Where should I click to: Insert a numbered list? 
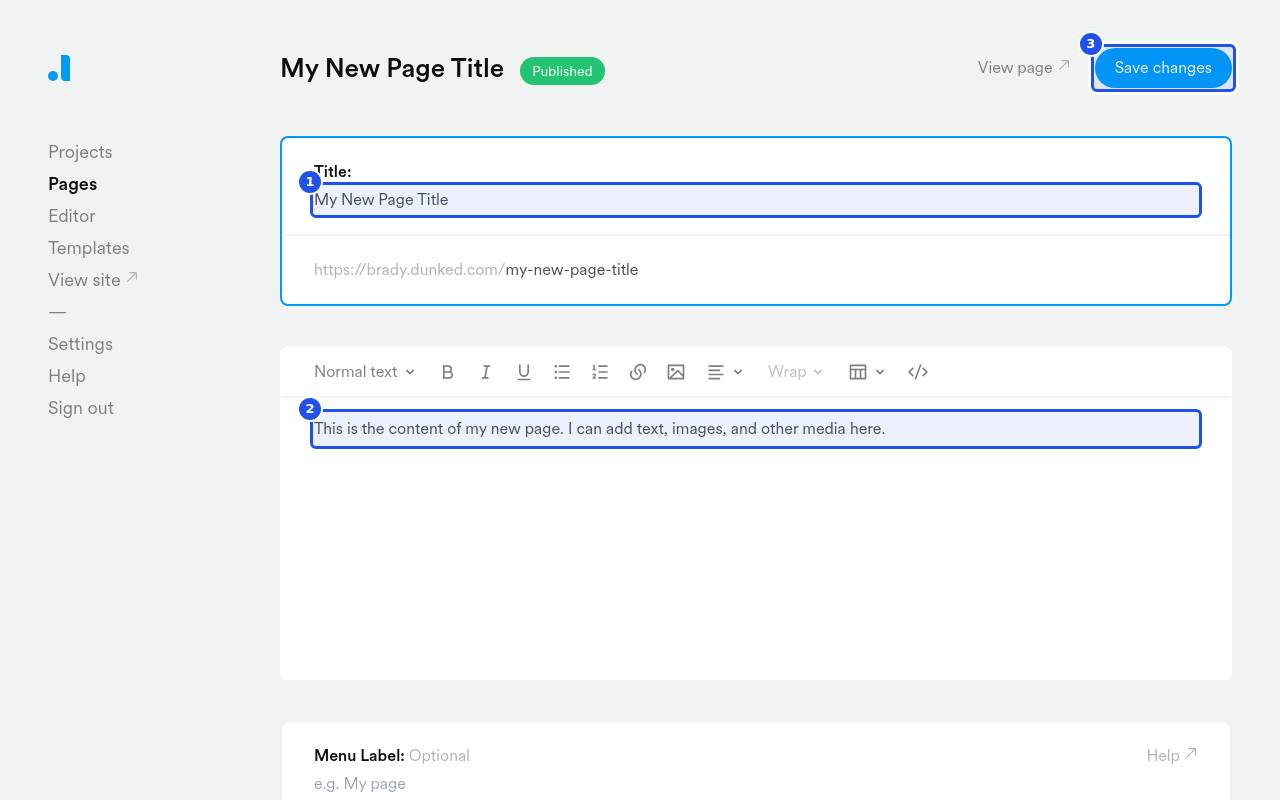pos(600,372)
